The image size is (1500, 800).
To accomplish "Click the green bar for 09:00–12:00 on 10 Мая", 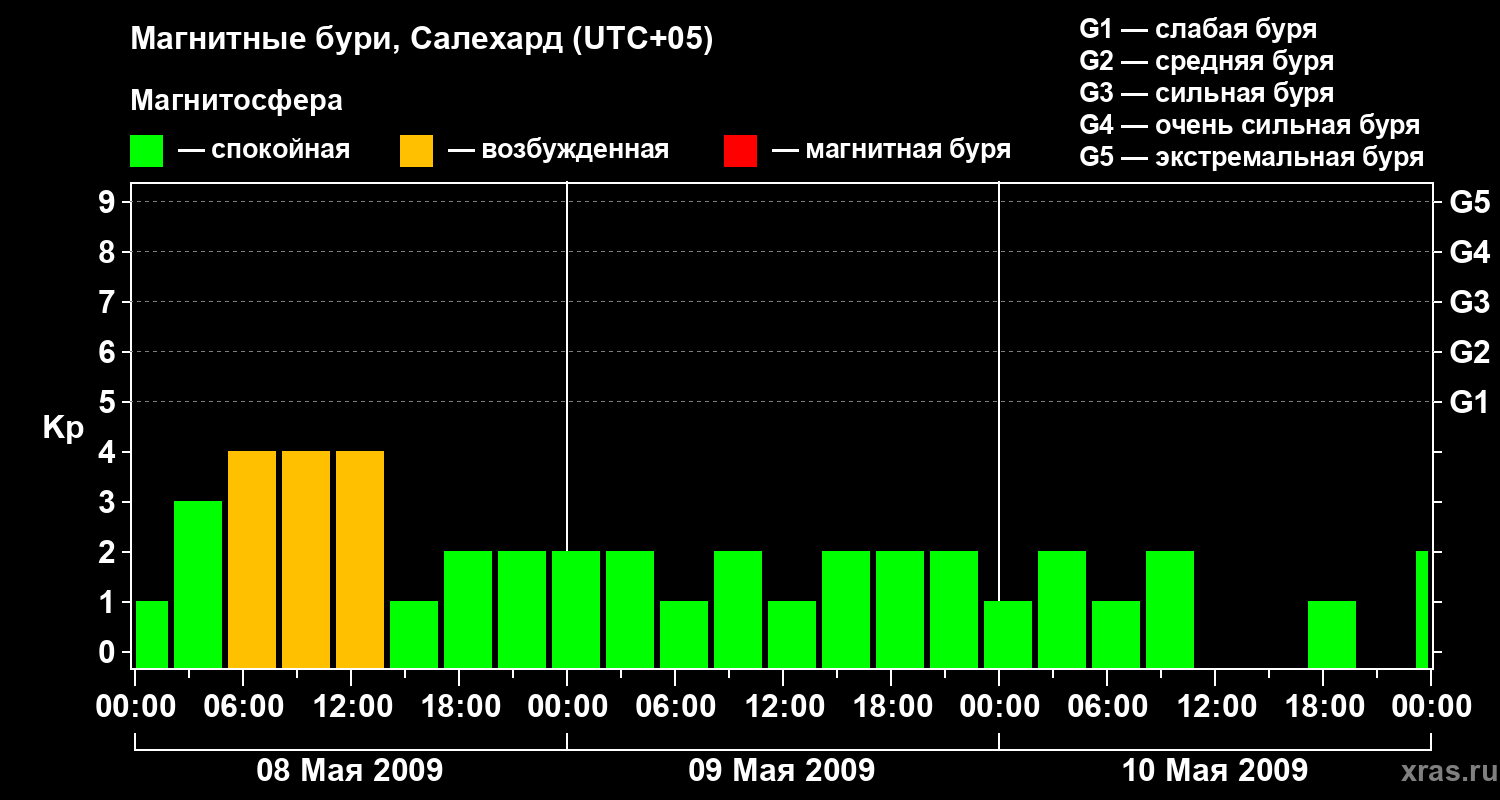I will click(x=1170, y=609).
